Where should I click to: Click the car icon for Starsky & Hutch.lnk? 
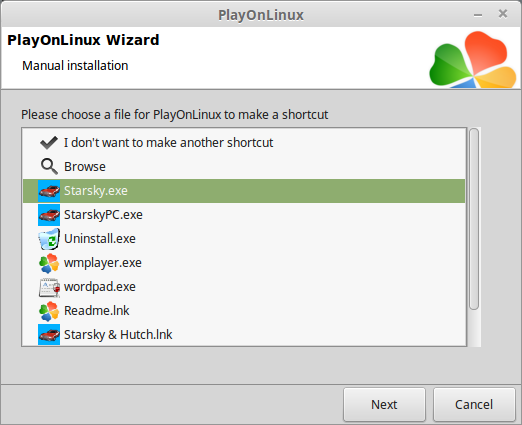pos(49,334)
